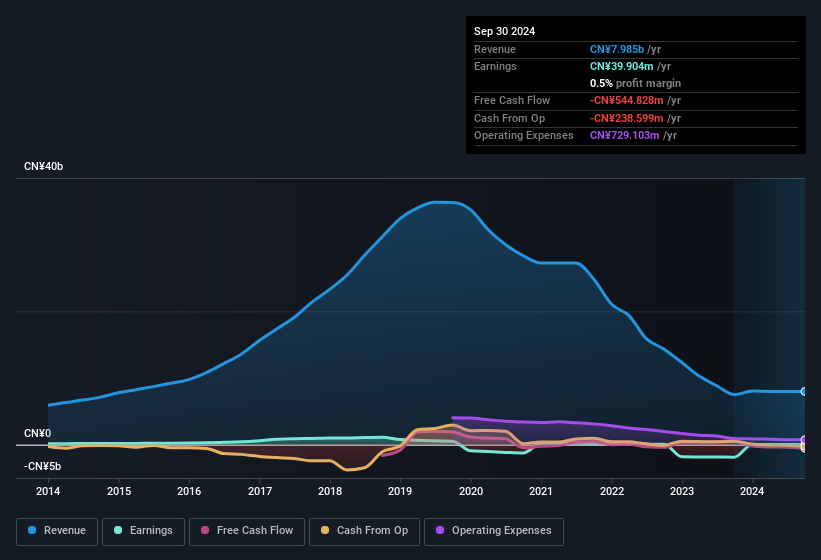Image resolution: width=821 pixels, height=560 pixels.
Task: Click the 2022 x-axis label
Action: click(x=612, y=491)
